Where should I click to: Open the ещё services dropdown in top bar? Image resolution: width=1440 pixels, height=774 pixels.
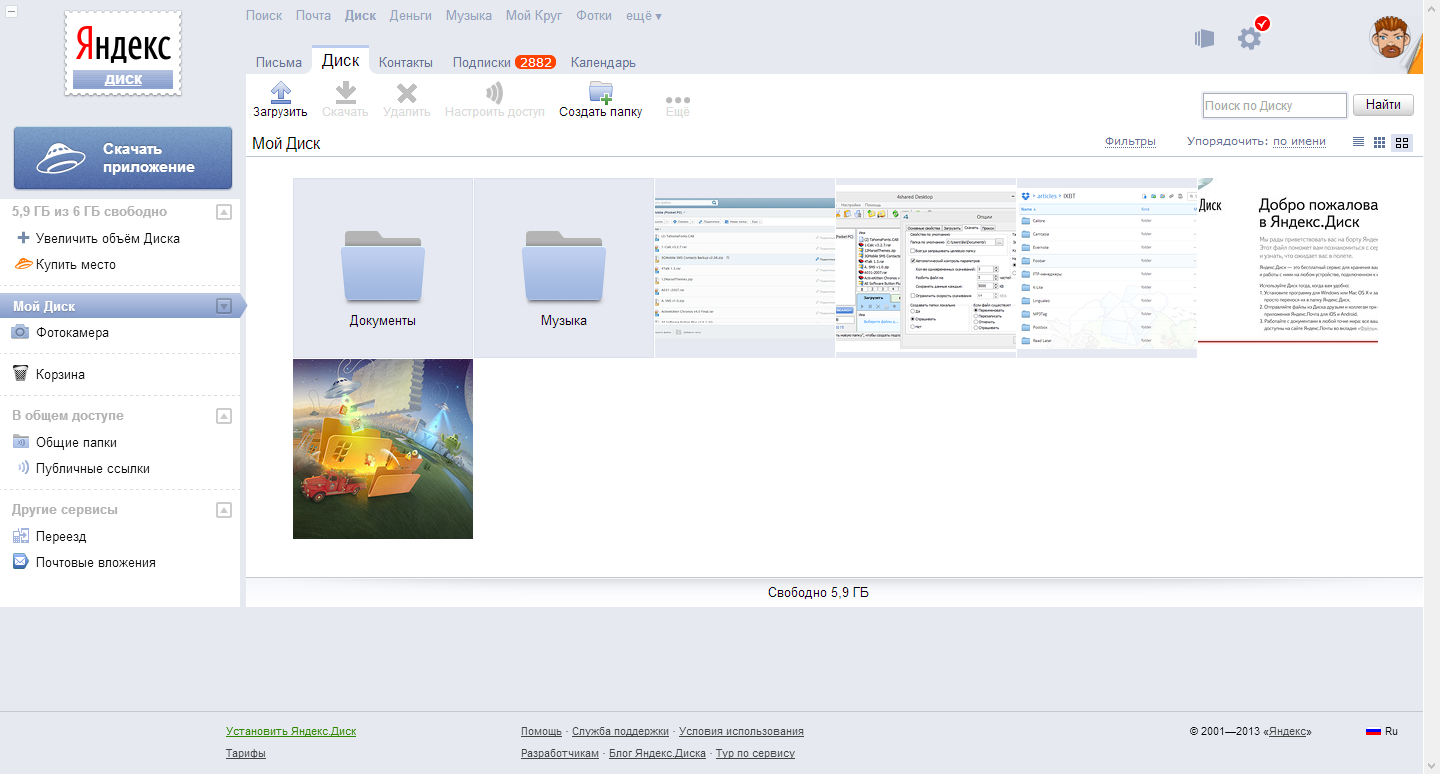(x=644, y=16)
